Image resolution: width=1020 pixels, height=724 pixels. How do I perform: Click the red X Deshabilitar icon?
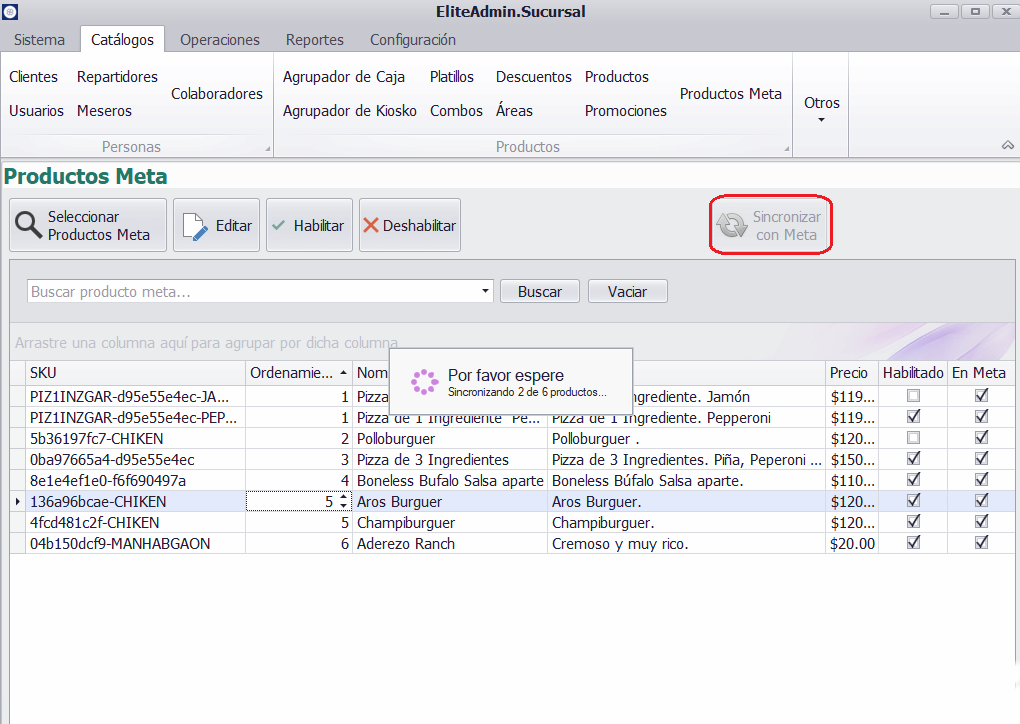click(371, 226)
